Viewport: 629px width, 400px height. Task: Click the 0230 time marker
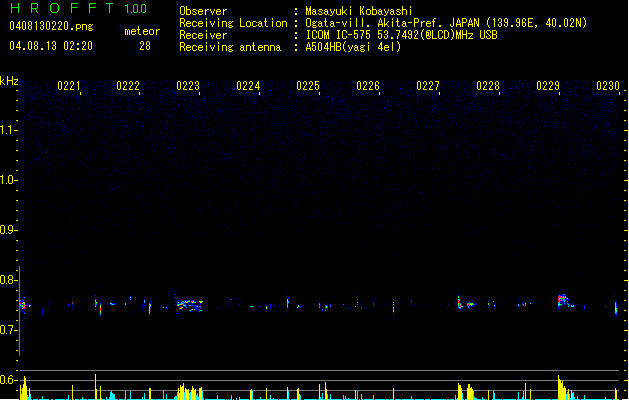(608, 86)
